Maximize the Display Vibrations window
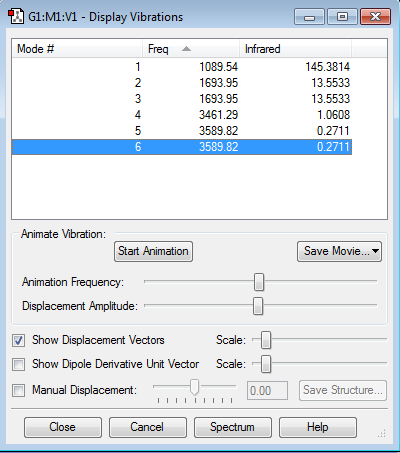Image resolution: width=400 pixels, height=453 pixels. click(x=342, y=17)
